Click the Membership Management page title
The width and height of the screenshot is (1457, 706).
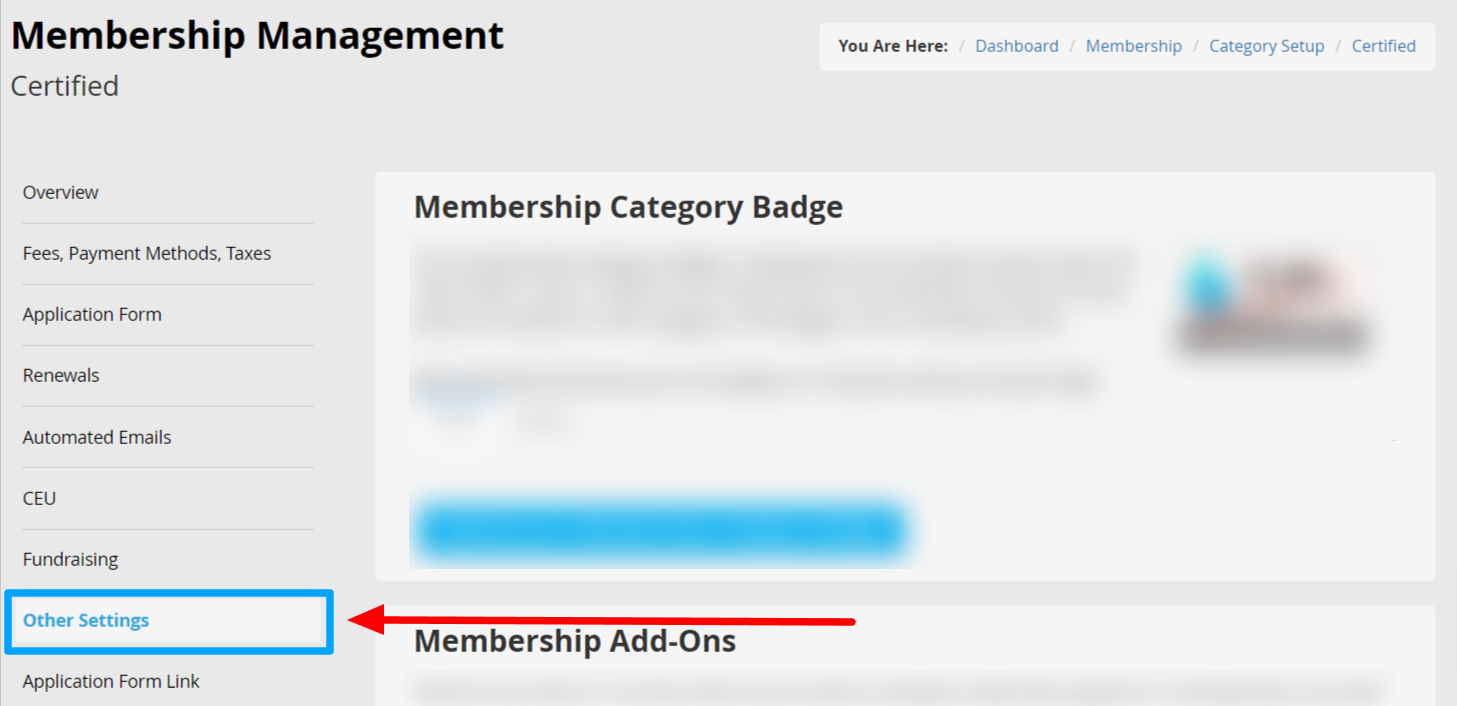(x=257, y=35)
